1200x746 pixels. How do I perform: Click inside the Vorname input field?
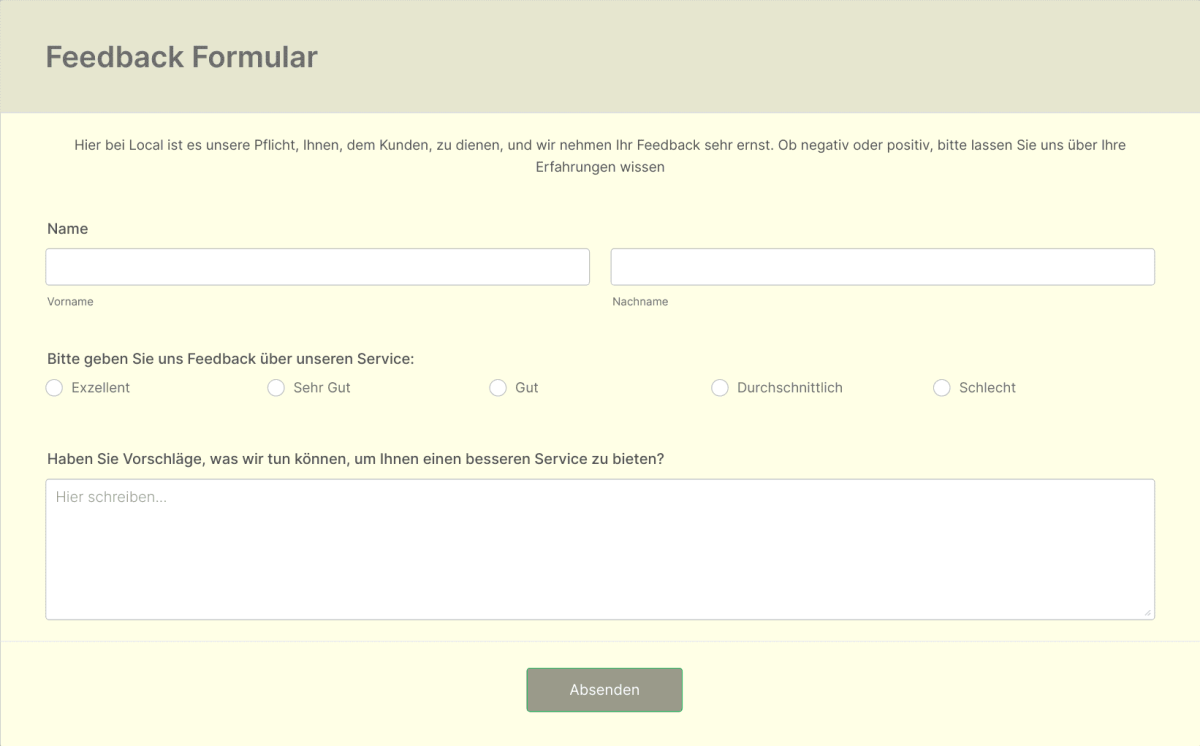coord(317,266)
